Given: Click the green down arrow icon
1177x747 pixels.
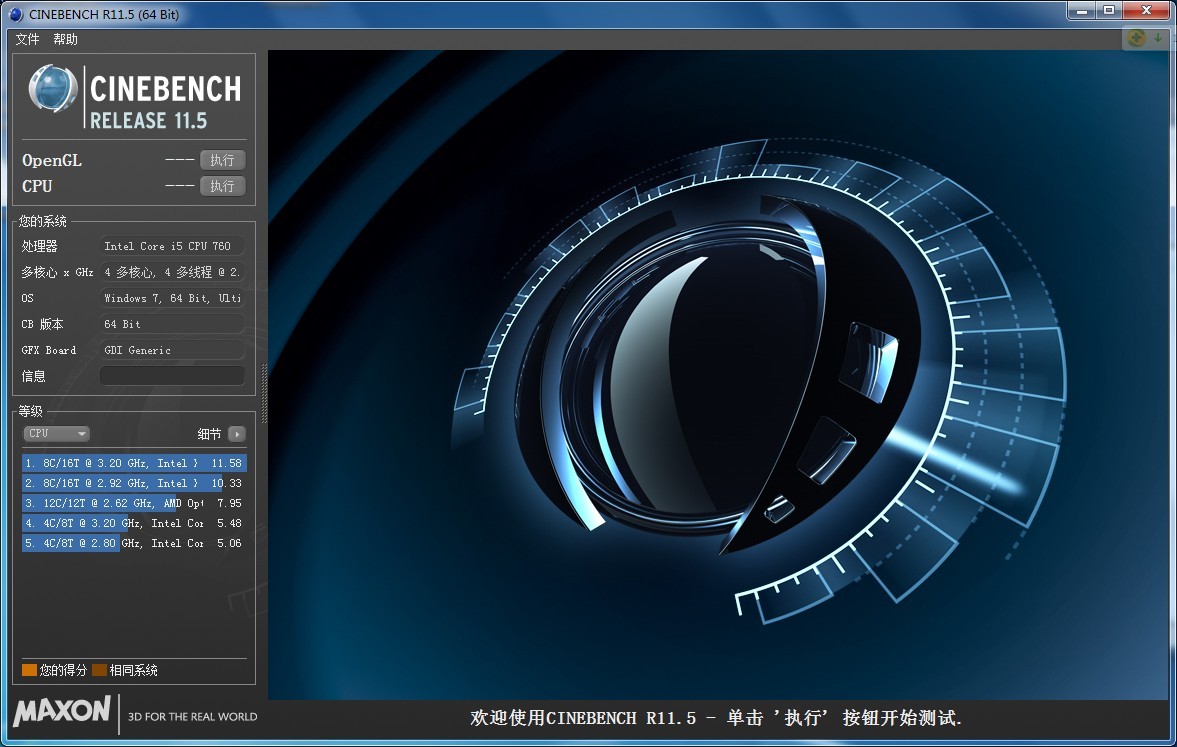Looking at the screenshot, I should click(1158, 38).
